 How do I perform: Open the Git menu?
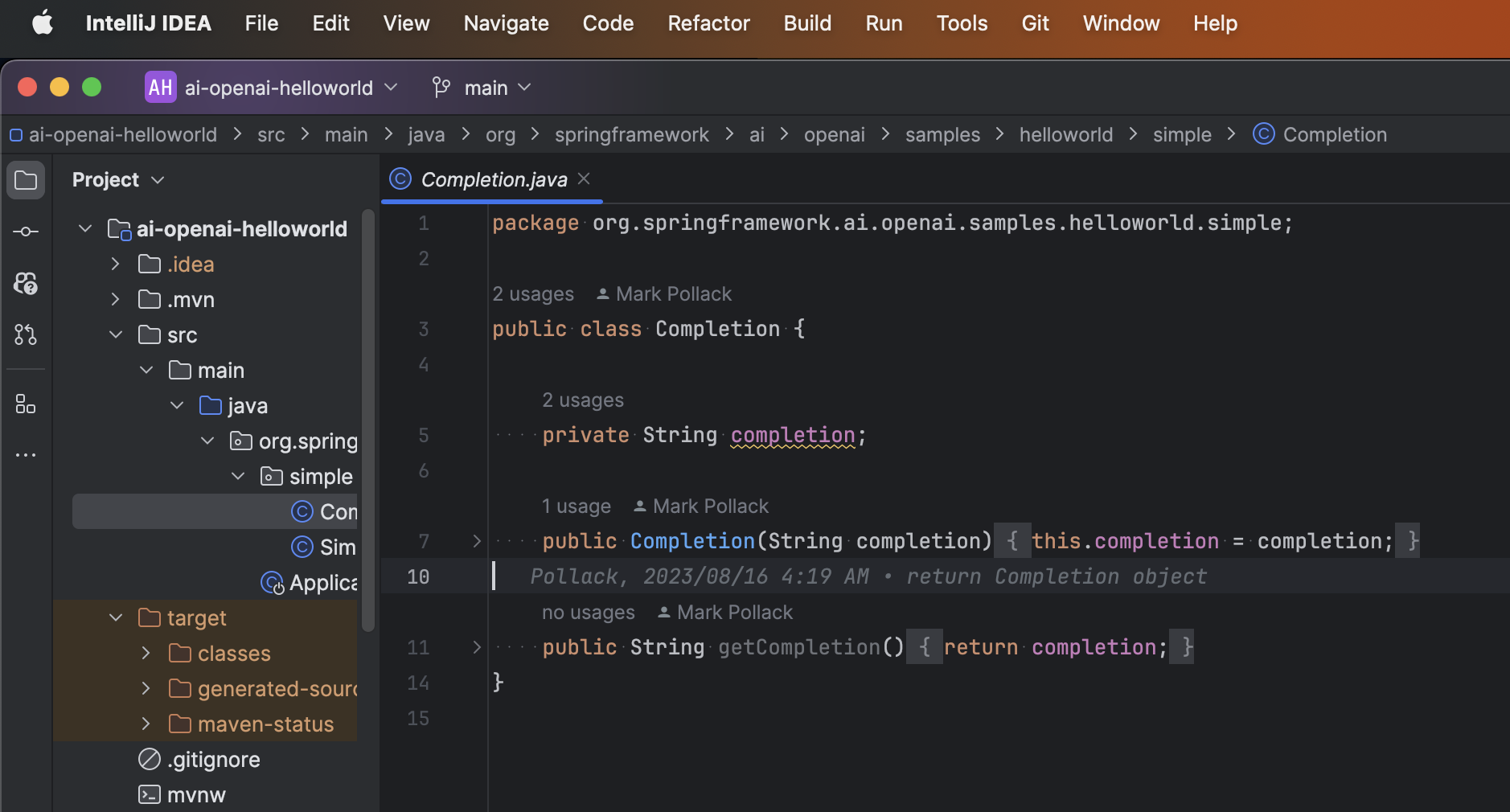[x=1035, y=23]
